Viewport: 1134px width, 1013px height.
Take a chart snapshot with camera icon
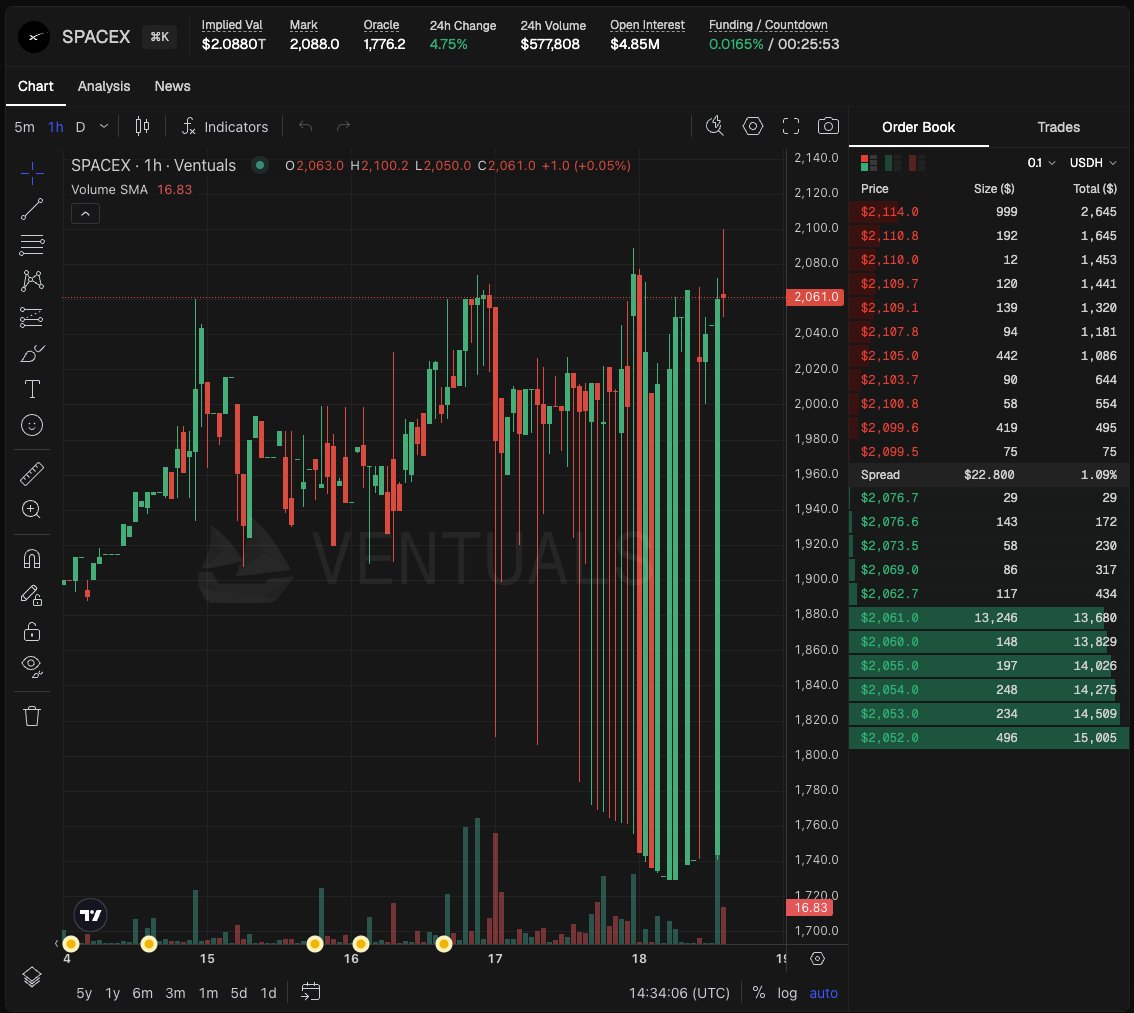coord(828,127)
